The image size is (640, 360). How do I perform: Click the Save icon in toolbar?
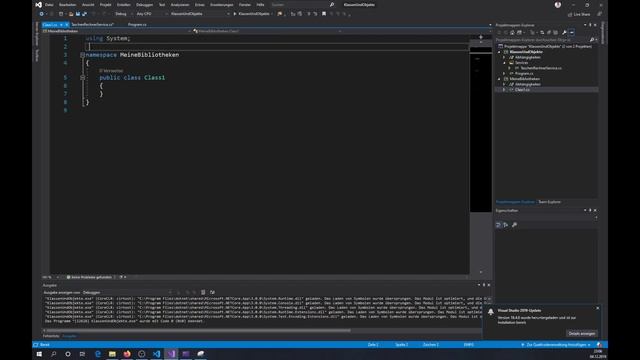78,14
